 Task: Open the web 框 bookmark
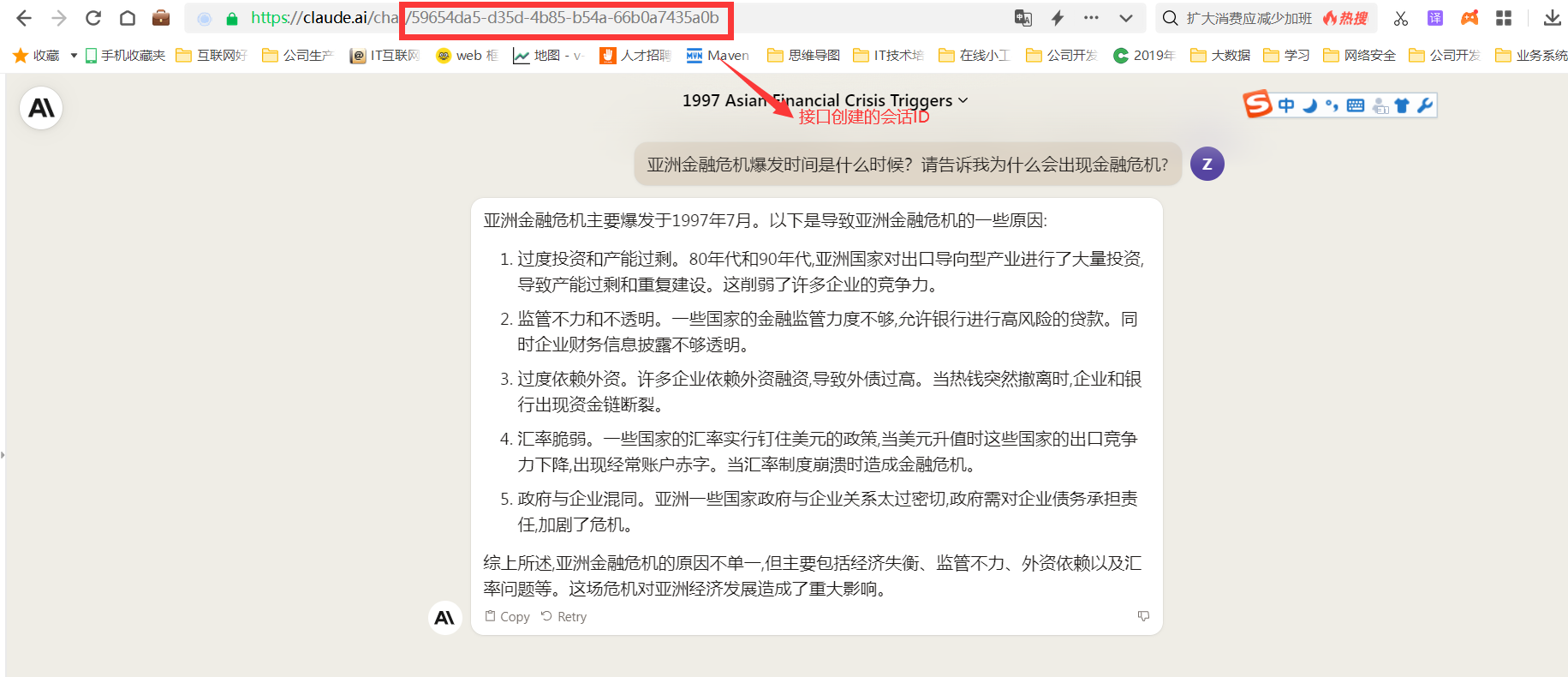(467, 56)
